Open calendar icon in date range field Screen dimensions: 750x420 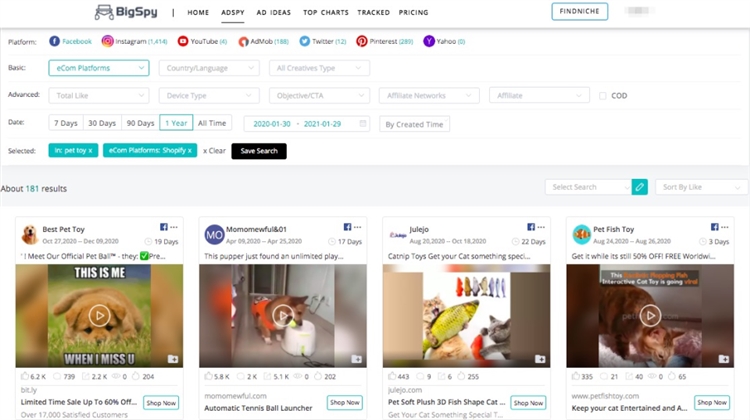pos(363,123)
